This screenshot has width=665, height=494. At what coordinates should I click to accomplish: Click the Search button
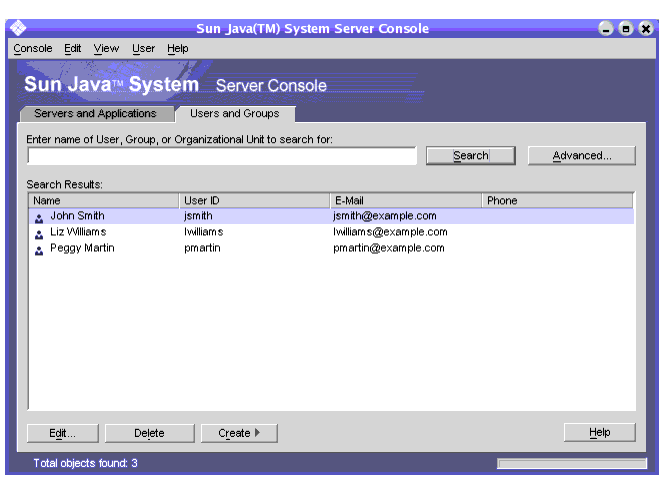[x=471, y=156]
